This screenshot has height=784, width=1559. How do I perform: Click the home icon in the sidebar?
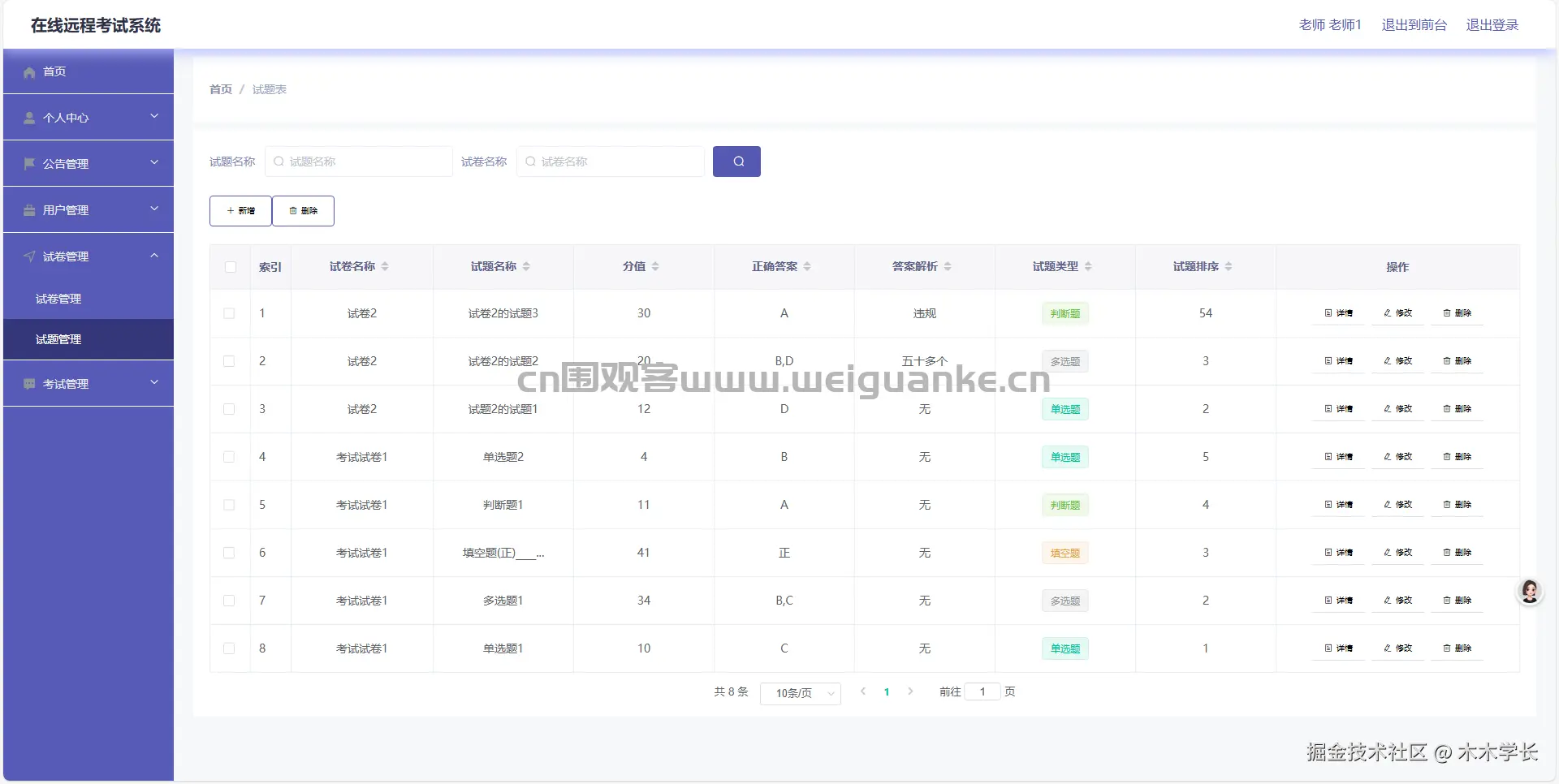tap(29, 72)
